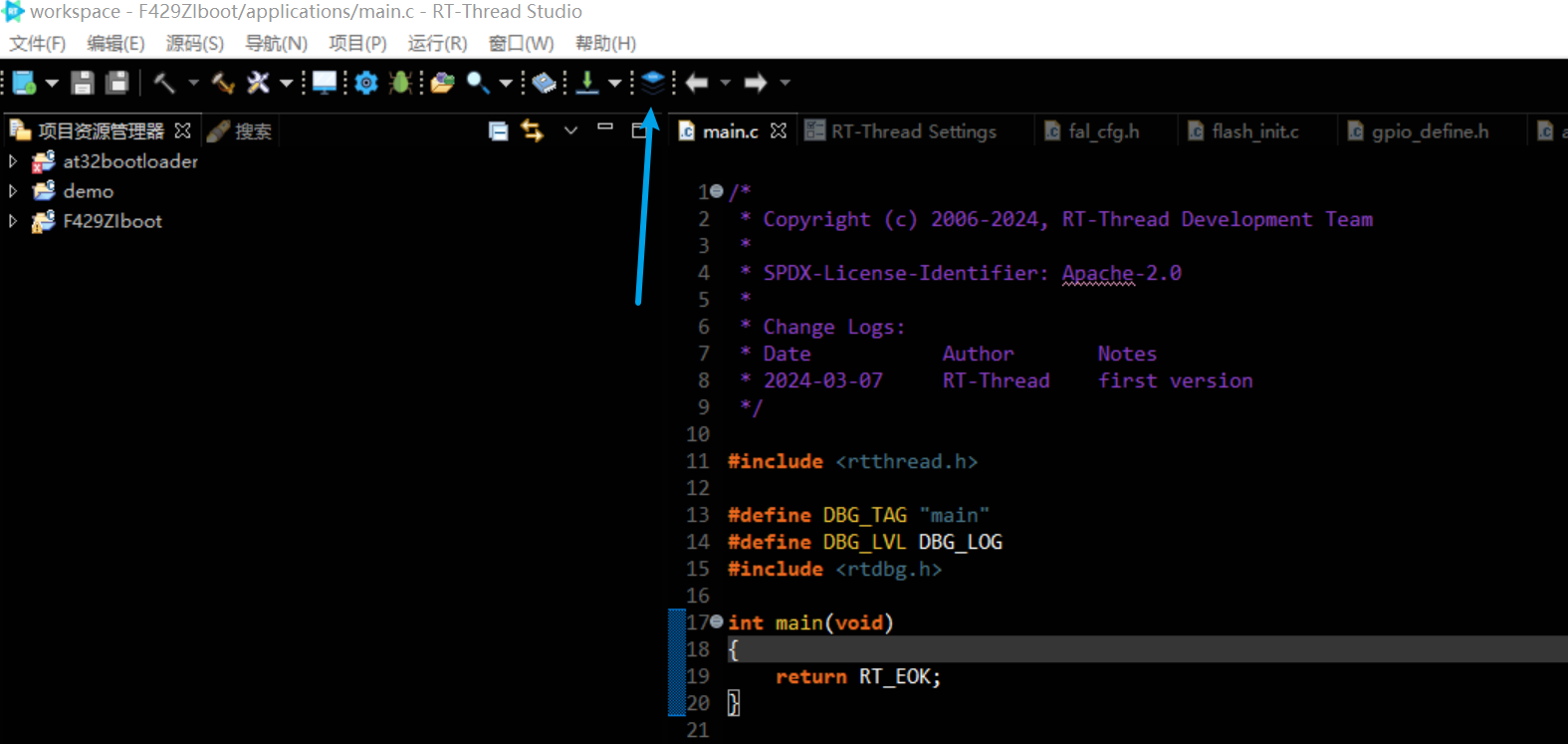The image size is (1568, 744).
Task: Click the date 2024-03-07 in comment
Action: point(823,380)
